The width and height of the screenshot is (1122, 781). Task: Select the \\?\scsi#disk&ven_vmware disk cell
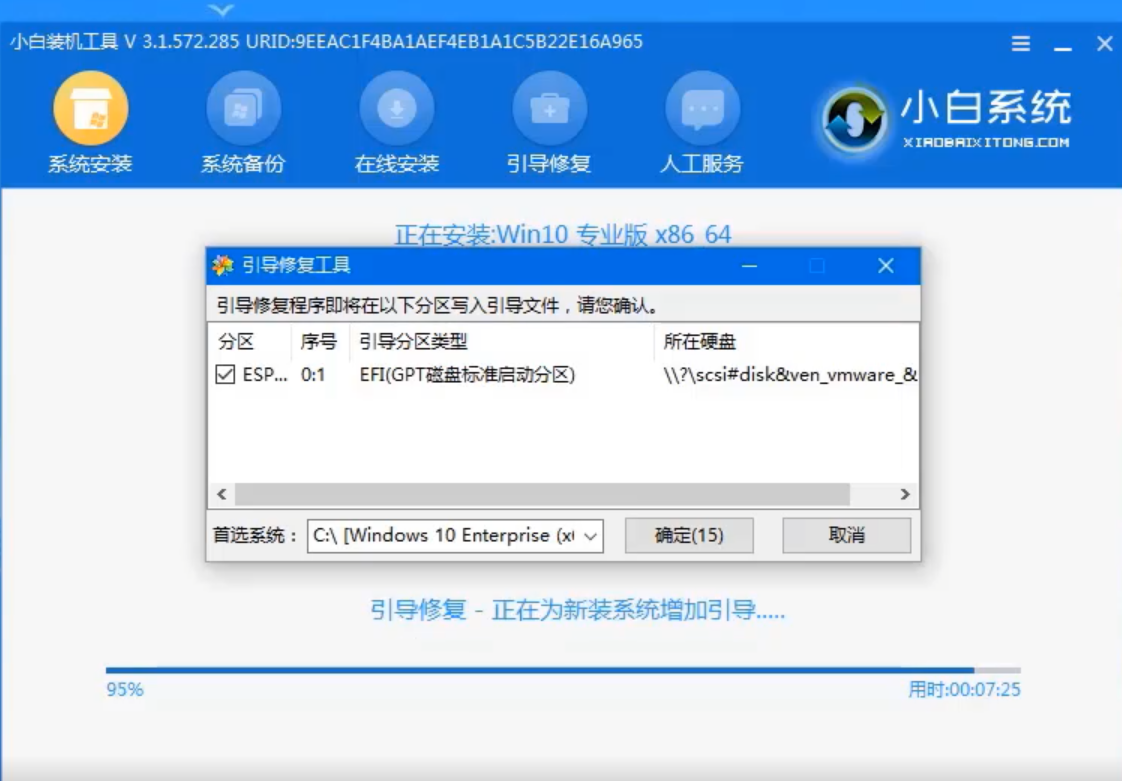coord(790,374)
